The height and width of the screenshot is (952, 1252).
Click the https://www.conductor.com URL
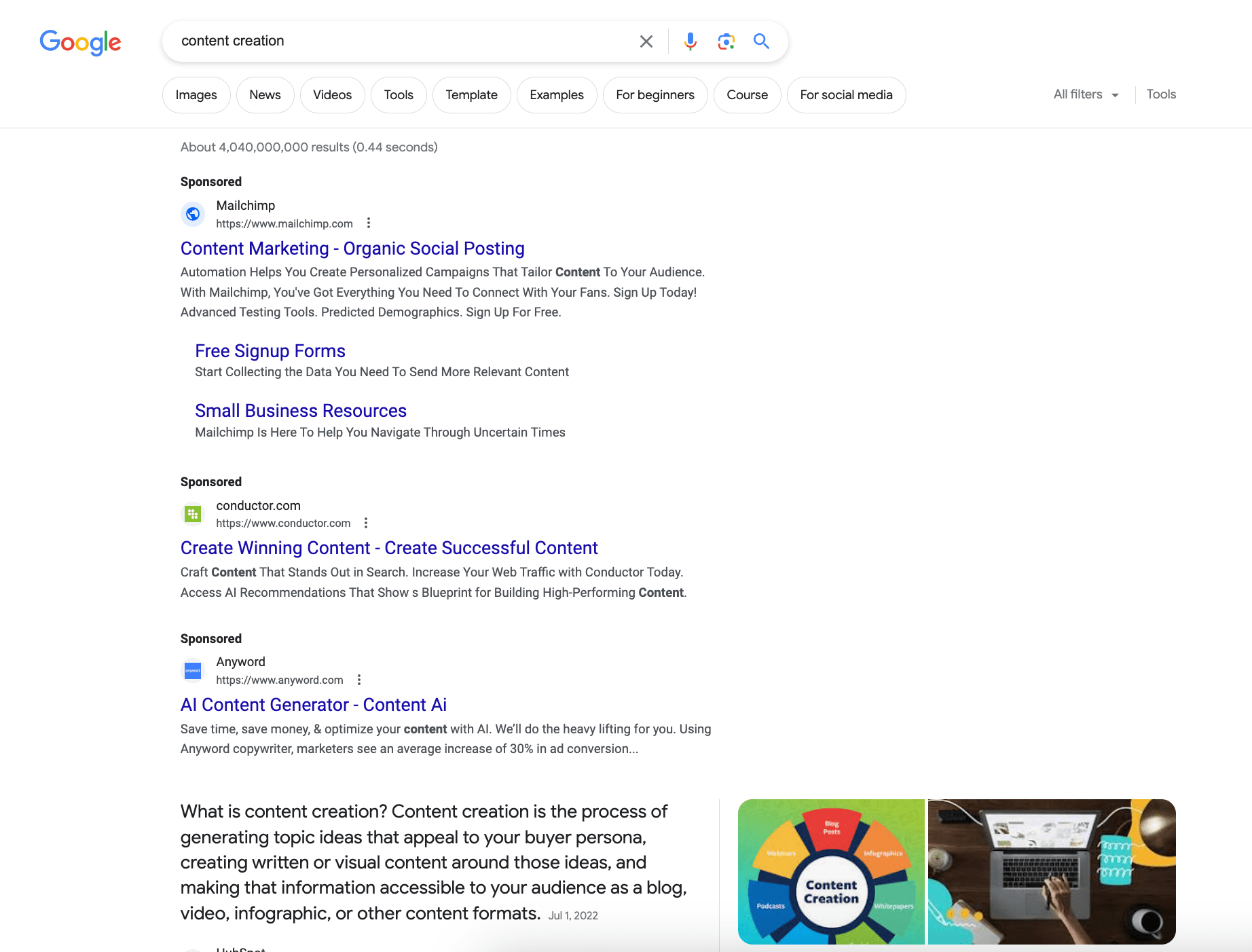[283, 523]
